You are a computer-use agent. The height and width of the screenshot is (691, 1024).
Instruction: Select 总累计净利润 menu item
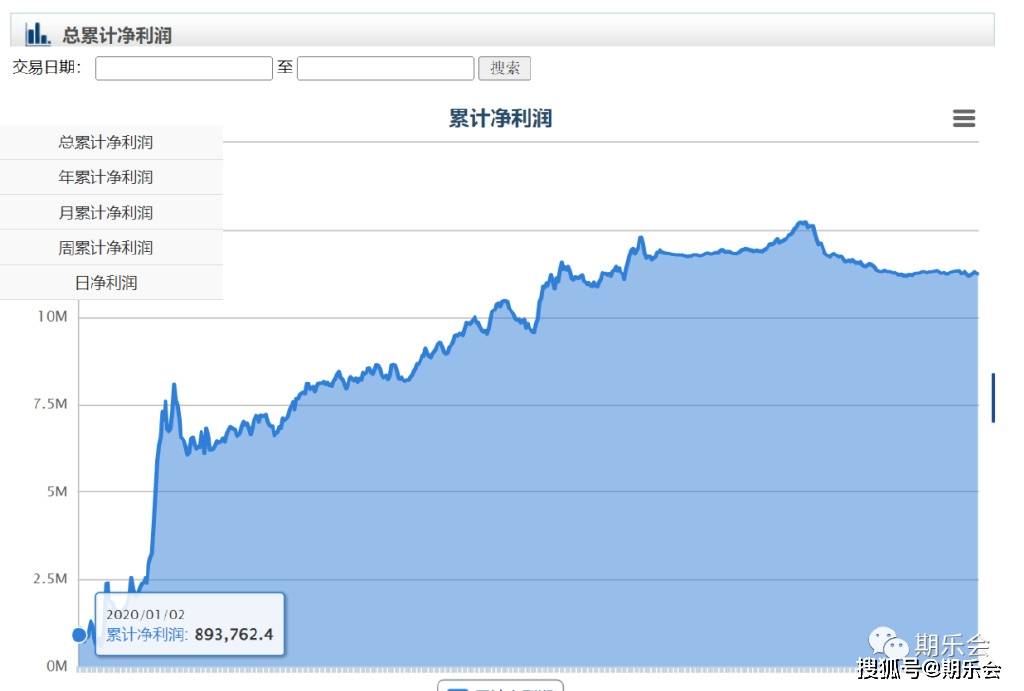click(106, 142)
